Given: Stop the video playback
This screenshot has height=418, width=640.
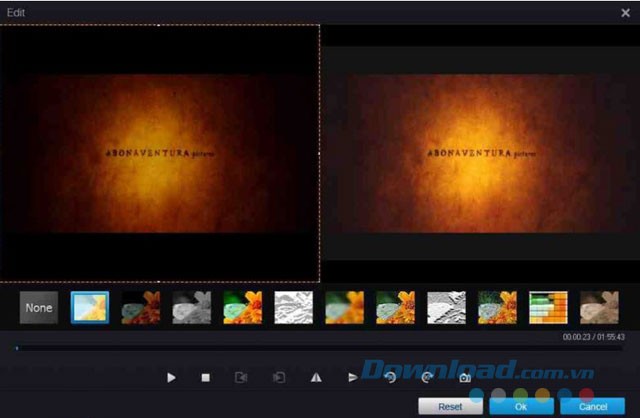Looking at the screenshot, I should click(x=206, y=378).
